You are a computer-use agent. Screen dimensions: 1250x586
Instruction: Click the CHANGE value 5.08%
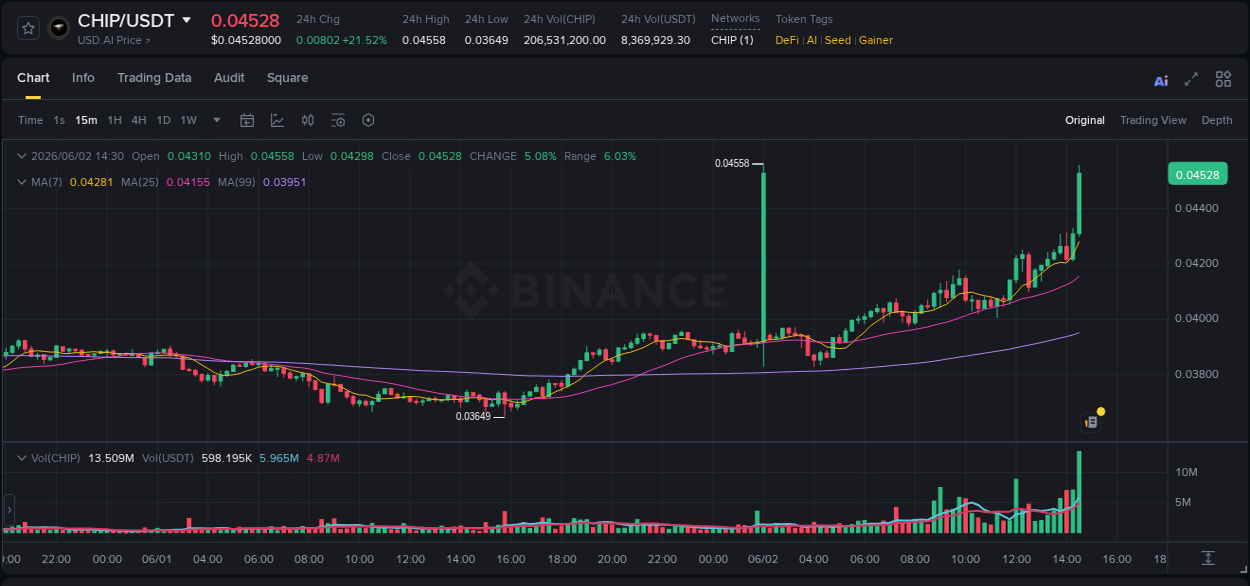(x=540, y=156)
